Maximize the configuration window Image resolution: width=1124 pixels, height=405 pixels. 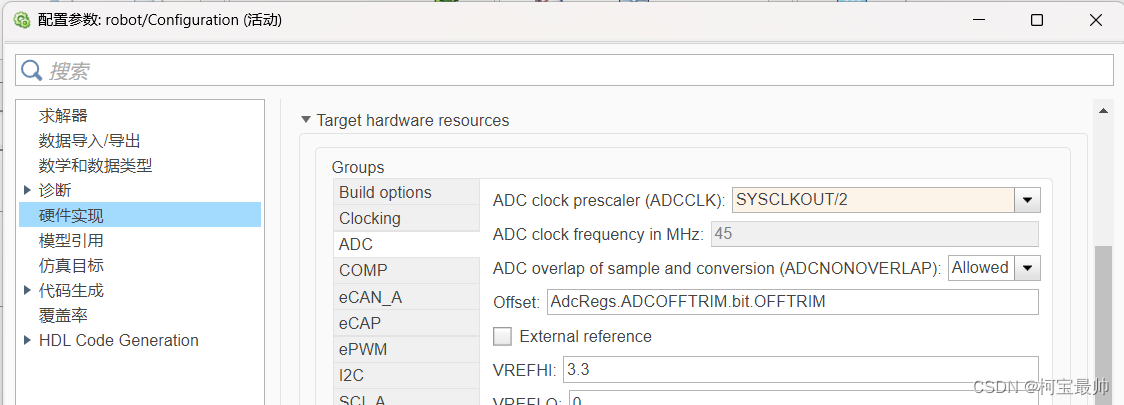point(1037,20)
